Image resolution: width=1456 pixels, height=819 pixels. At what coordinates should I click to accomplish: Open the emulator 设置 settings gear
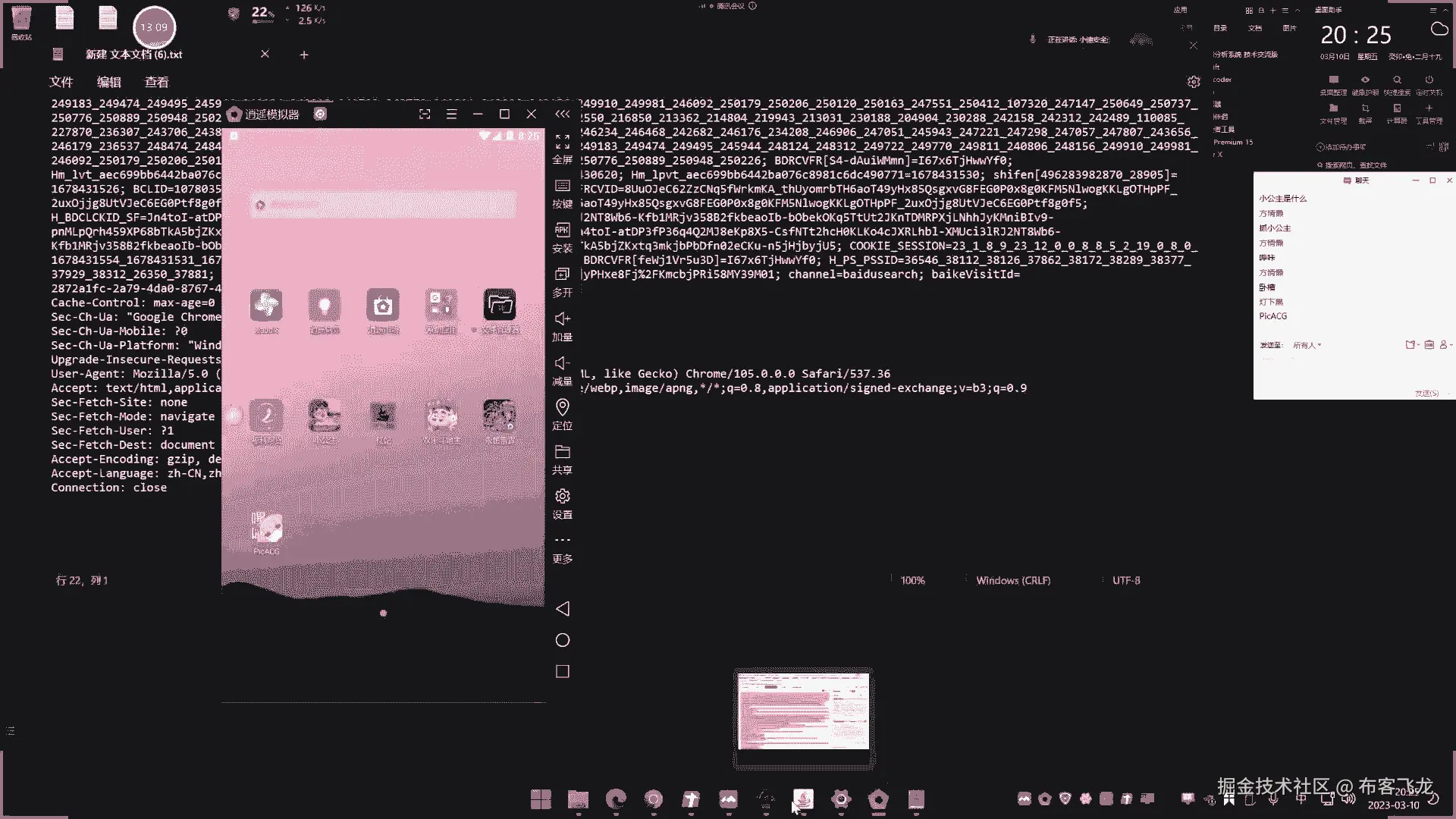coord(562,497)
